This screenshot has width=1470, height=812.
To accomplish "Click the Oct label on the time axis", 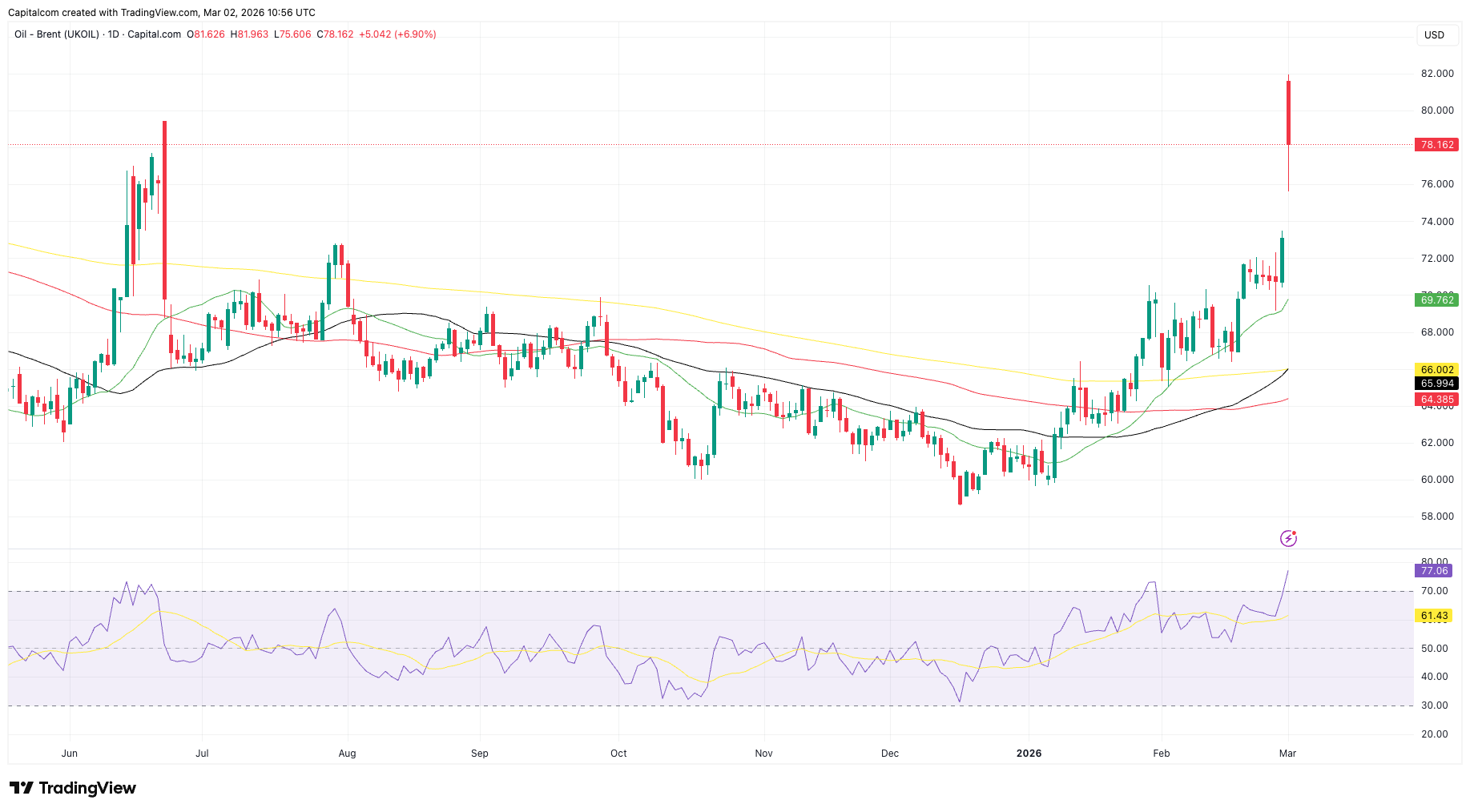I will pyautogui.click(x=618, y=754).
